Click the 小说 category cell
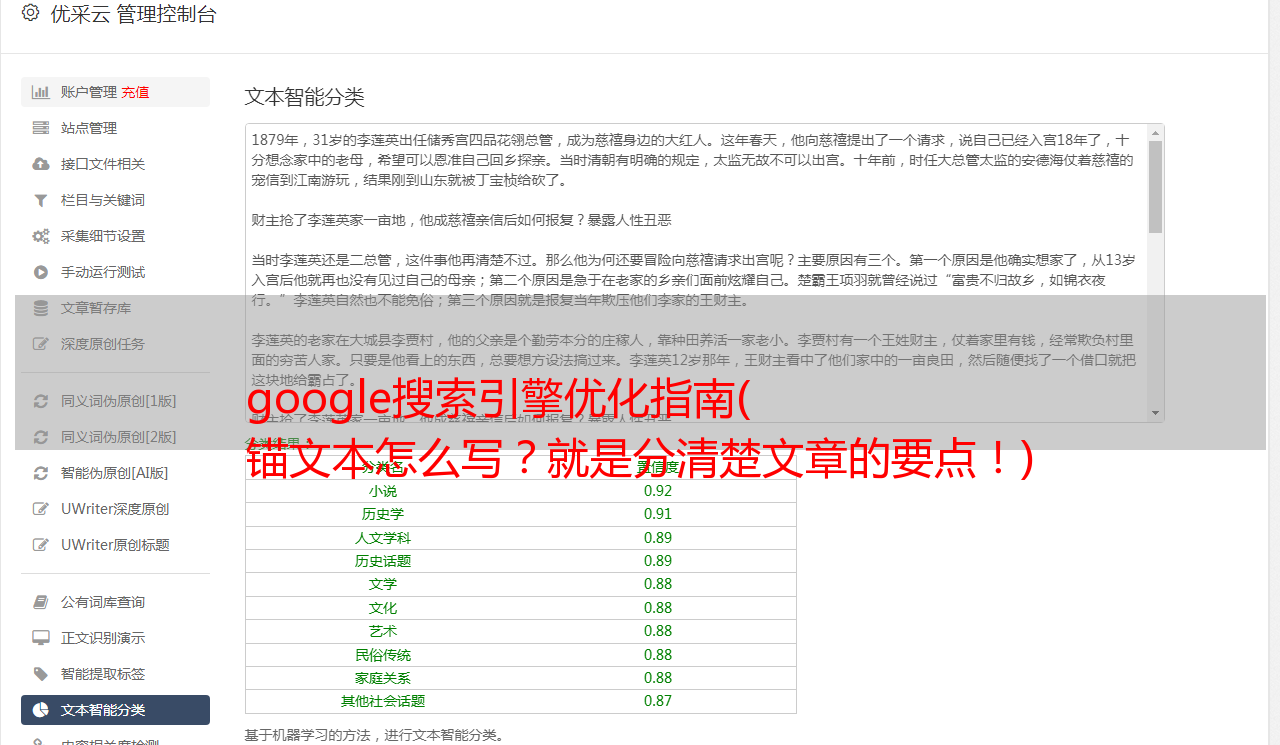 coord(383,491)
